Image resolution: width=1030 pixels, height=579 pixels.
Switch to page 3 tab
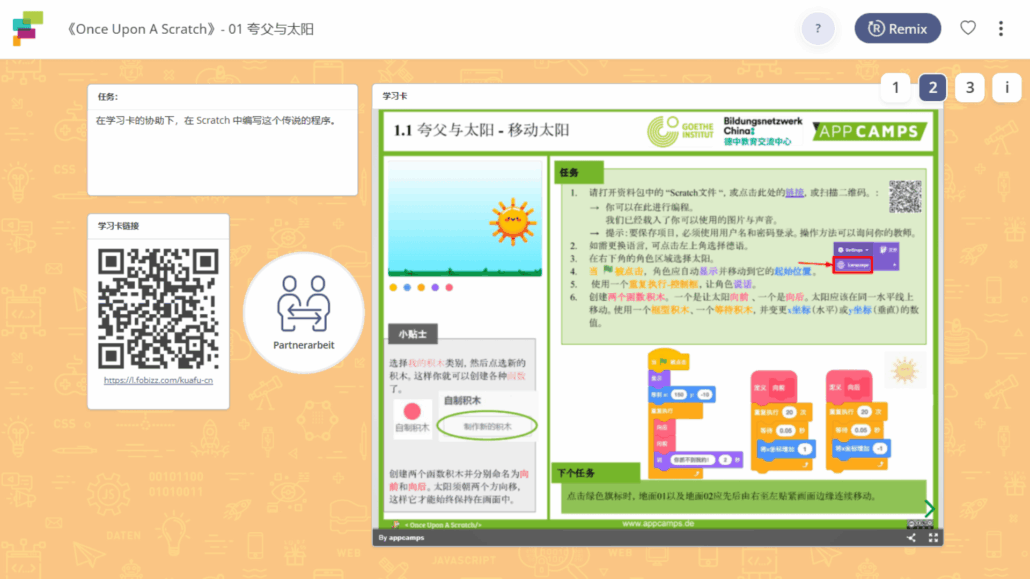click(970, 87)
